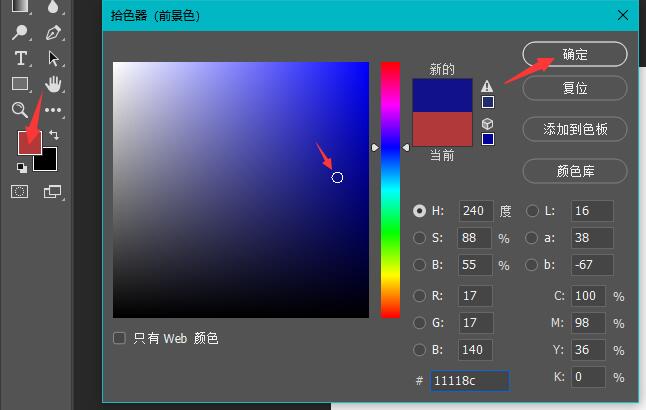Click the R field showing 17
The image size is (646, 410).
[475, 295]
